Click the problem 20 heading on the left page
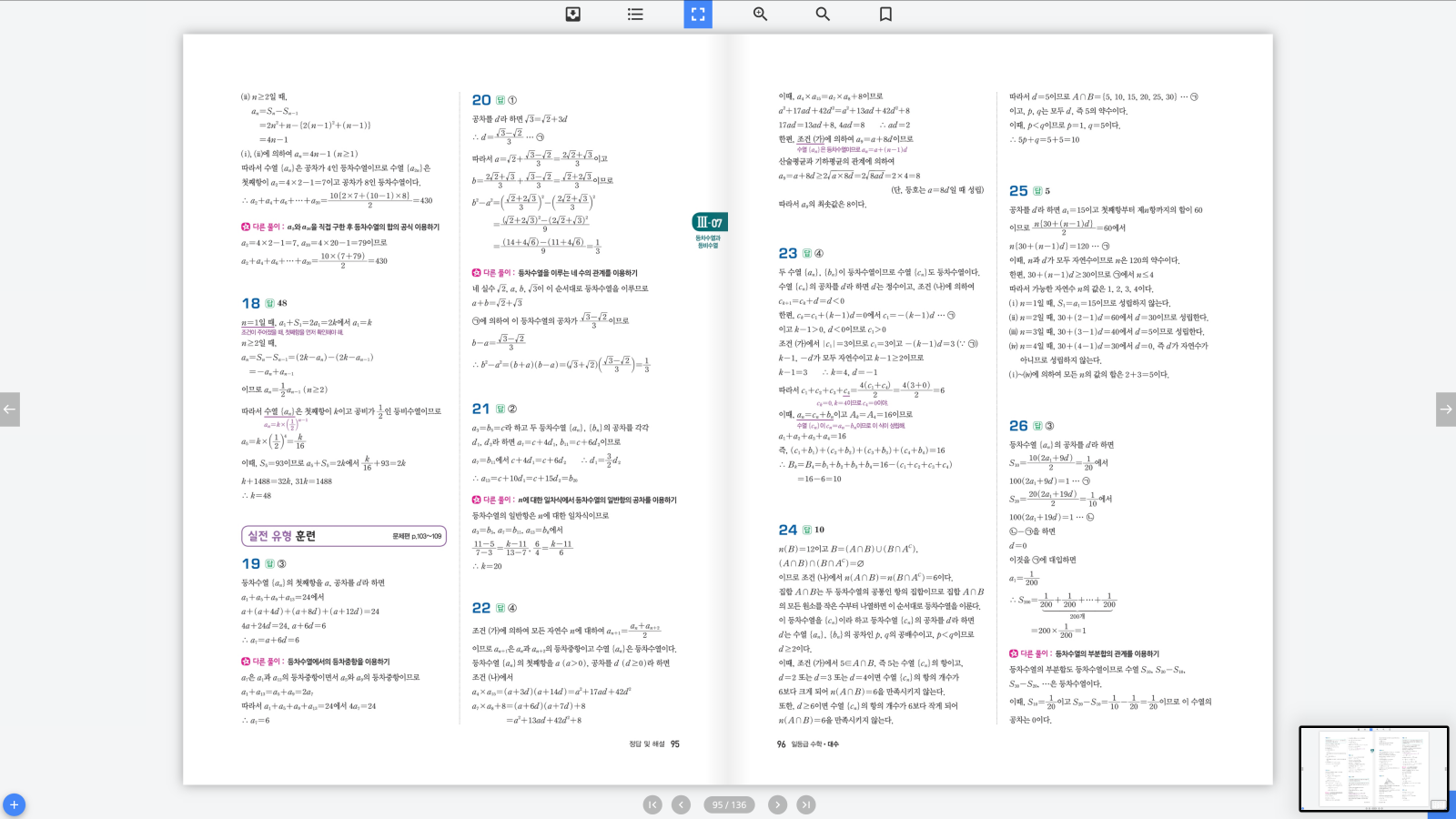This screenshot has width=1456, height=819. click(x=481, y=100)
